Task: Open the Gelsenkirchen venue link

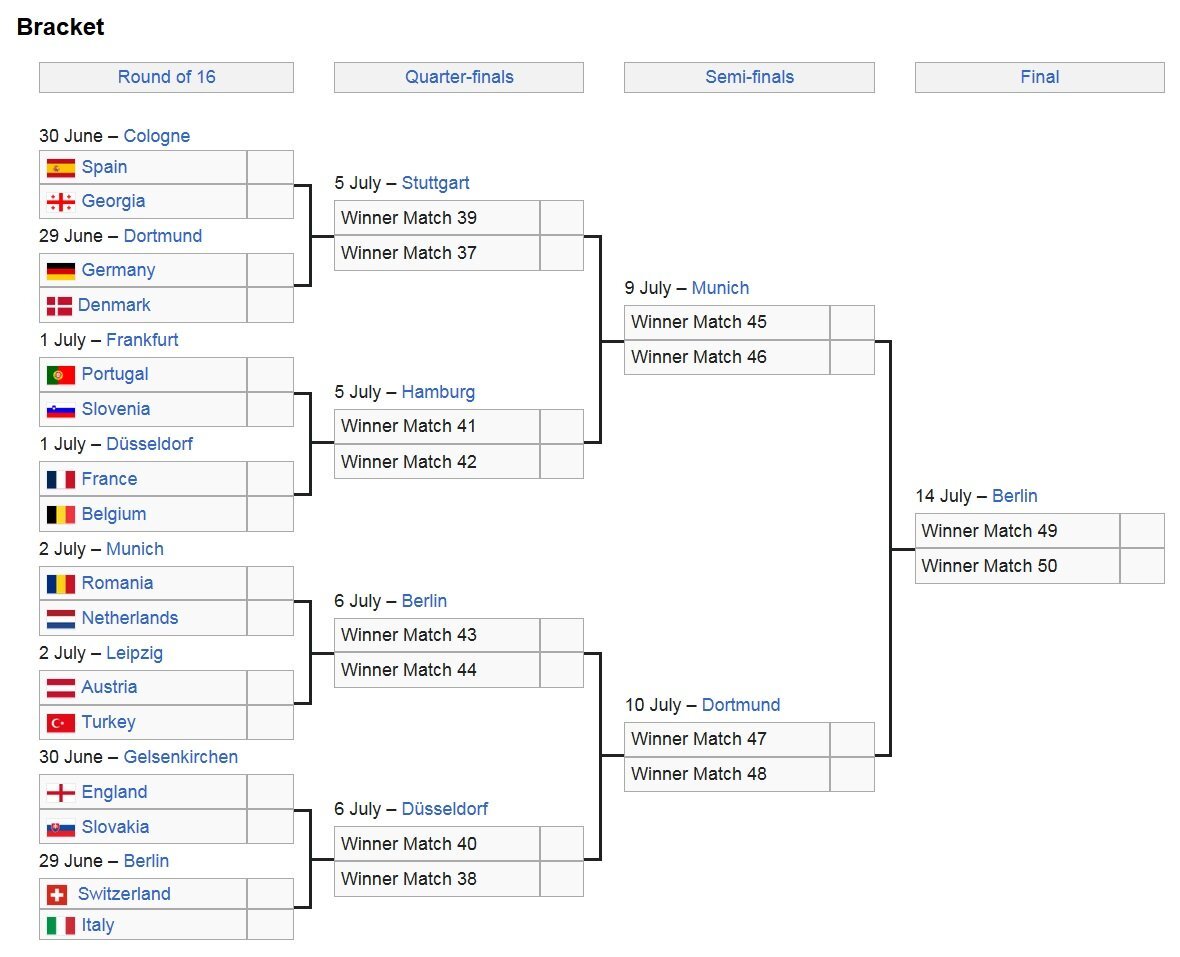Action: coord(180,757)
